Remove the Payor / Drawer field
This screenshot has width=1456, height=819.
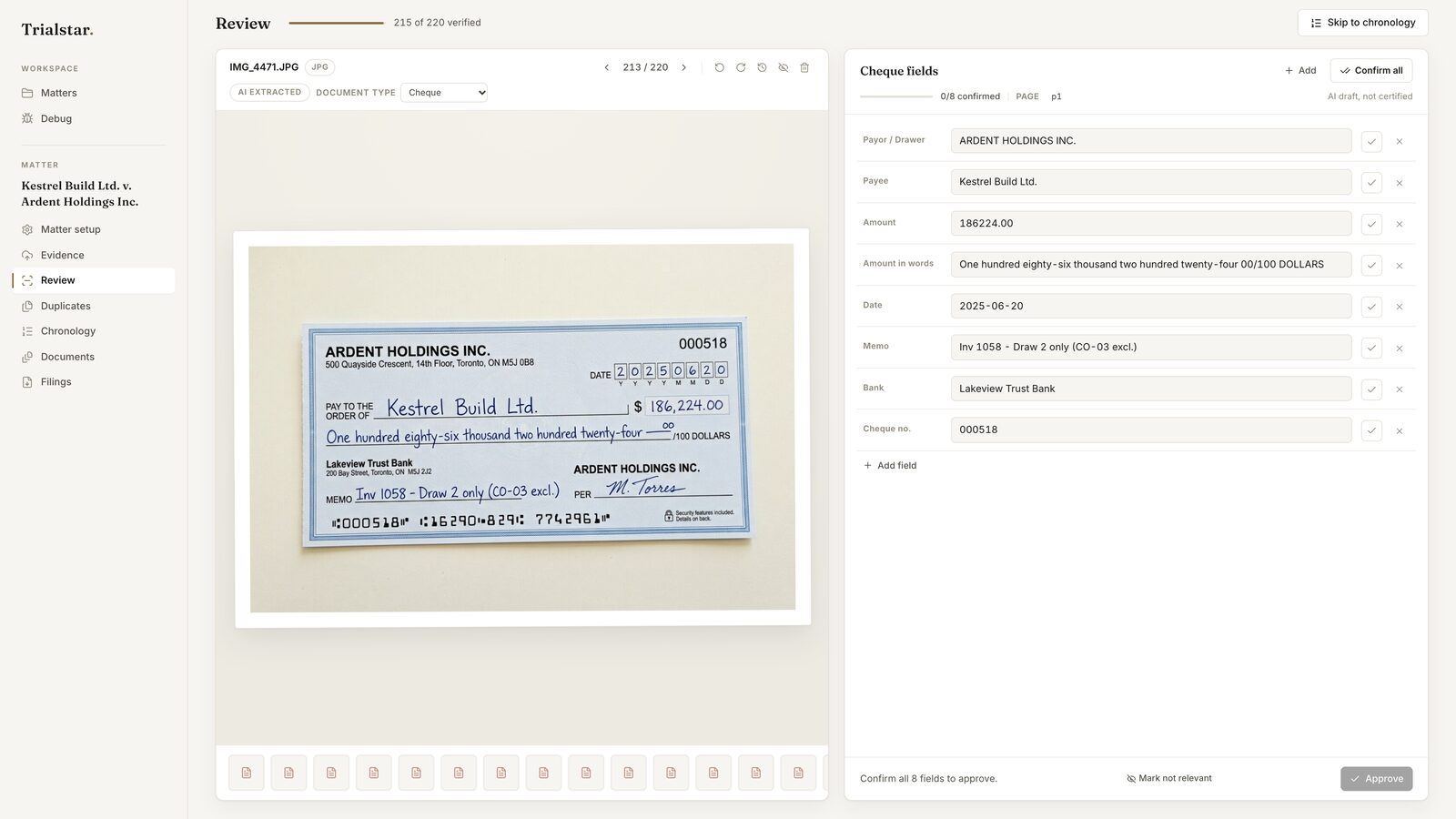[x=1400, y=141]
